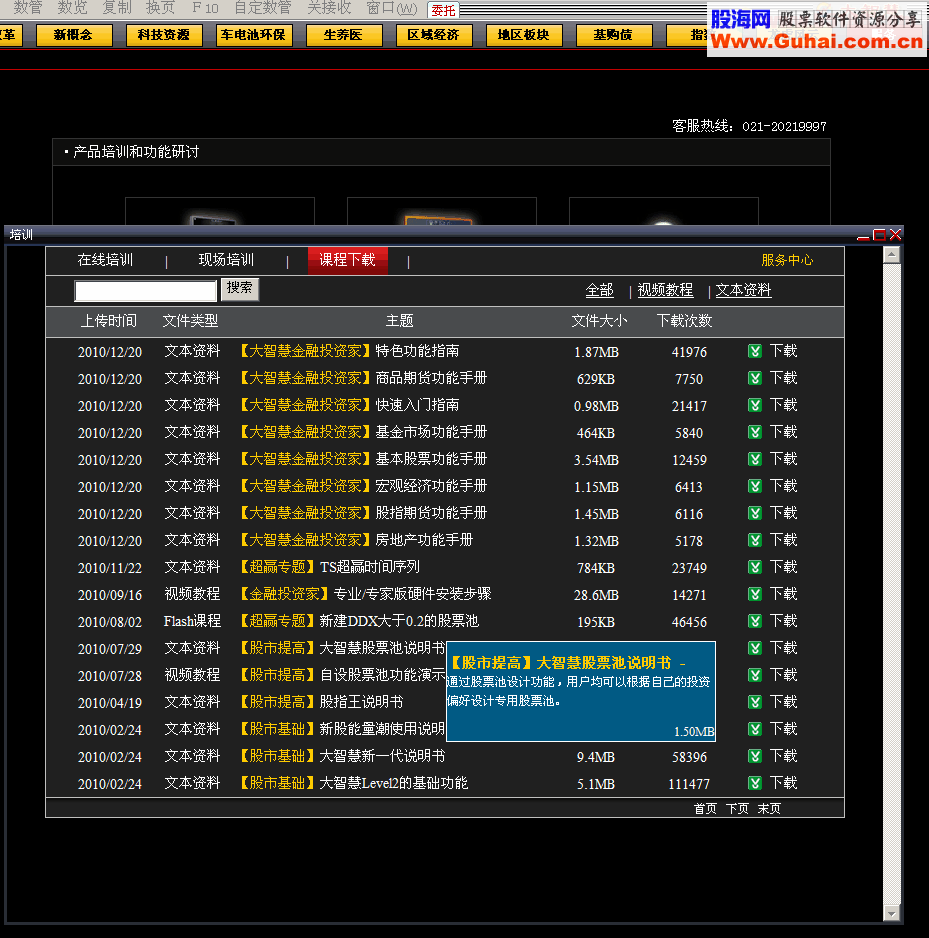Viewport: 929px width, 938px height.
Task: Open the 生养医 sector button
Action: (343, 35)
